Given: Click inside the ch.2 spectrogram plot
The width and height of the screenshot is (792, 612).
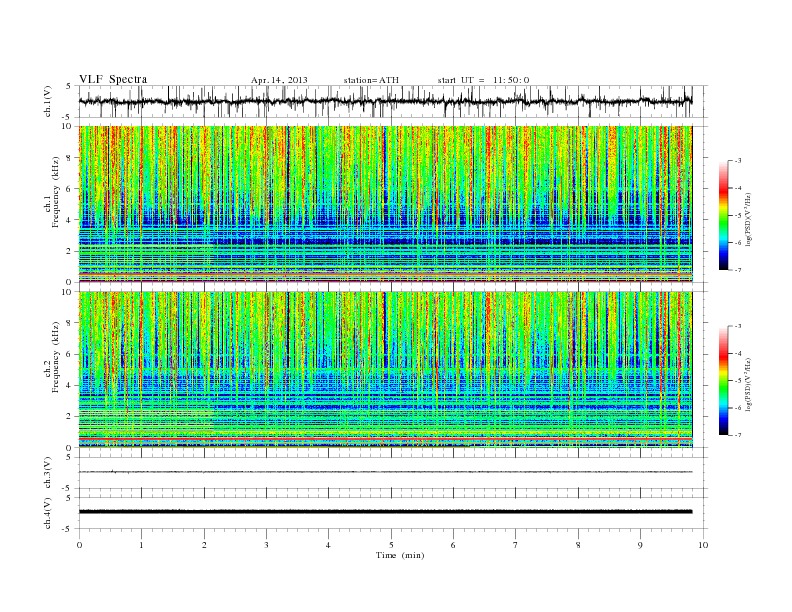Looking at the screenshot, I should click(386, 369).
